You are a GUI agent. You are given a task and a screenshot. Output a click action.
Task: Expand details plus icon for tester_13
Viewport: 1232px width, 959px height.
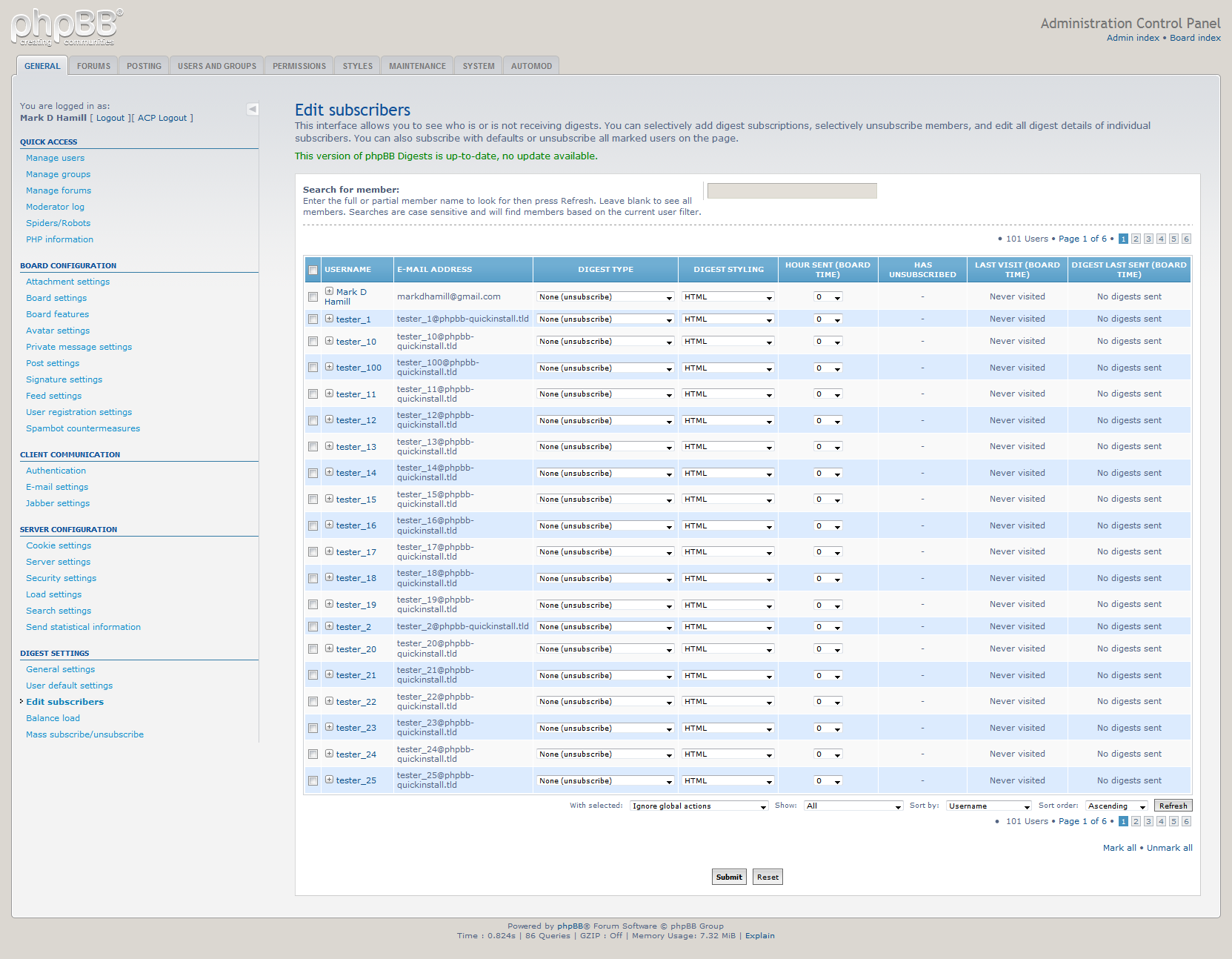coord(329,446)
